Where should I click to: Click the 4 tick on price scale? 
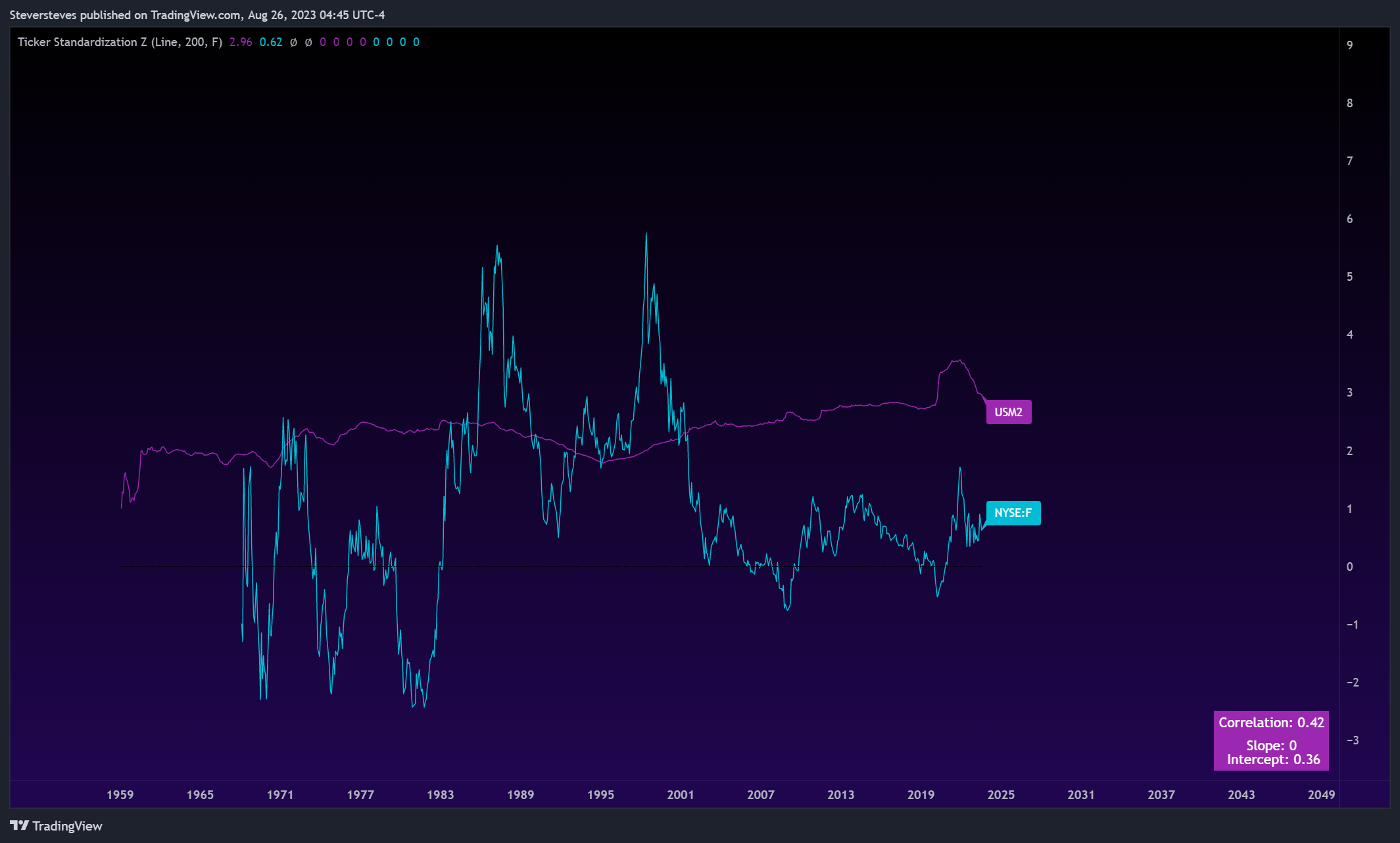tap(1350, 335)
